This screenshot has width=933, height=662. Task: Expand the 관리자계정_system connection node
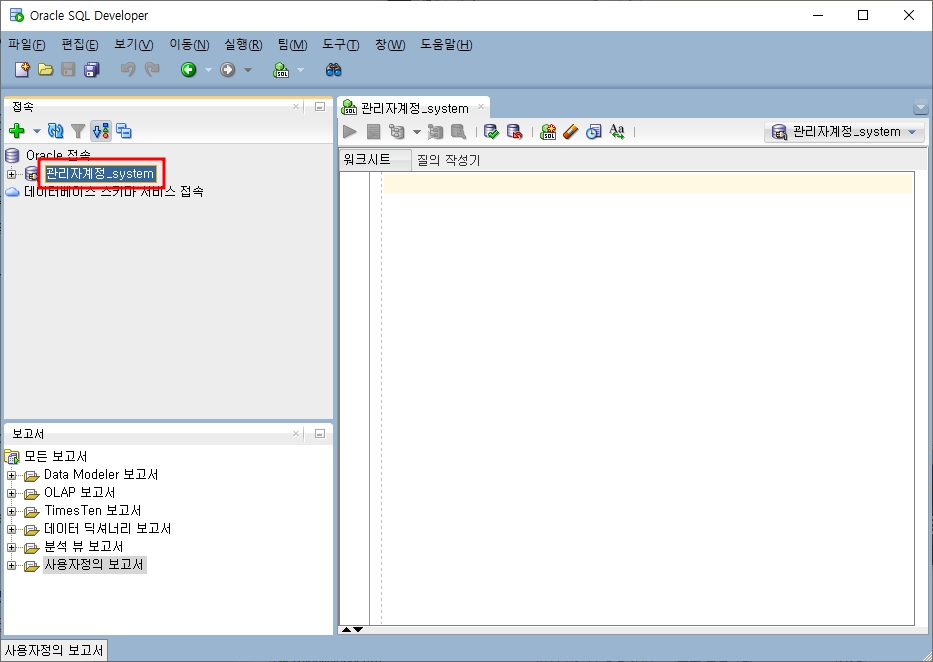pos(11,174)
